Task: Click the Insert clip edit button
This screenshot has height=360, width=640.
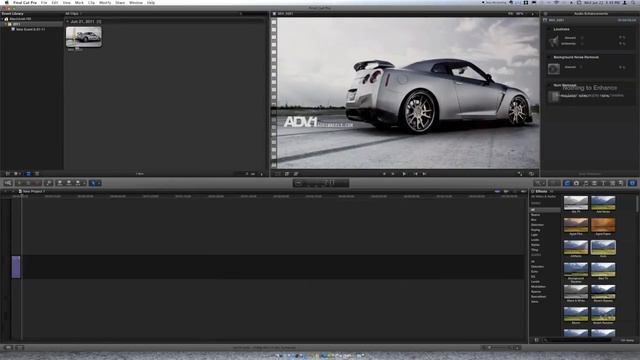Action: (x=69, y=183)
